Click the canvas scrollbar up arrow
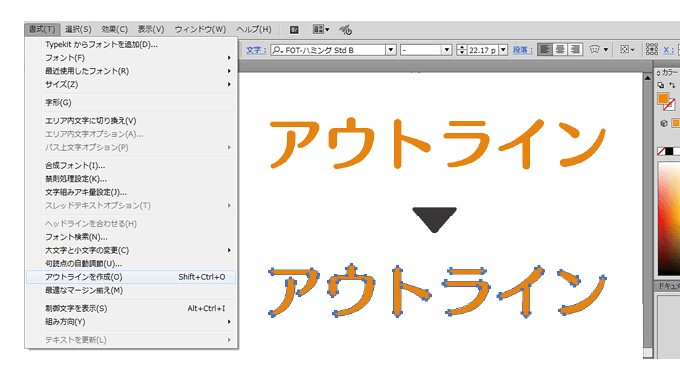This screenshot has width=680, height=370. coord(647,78)
